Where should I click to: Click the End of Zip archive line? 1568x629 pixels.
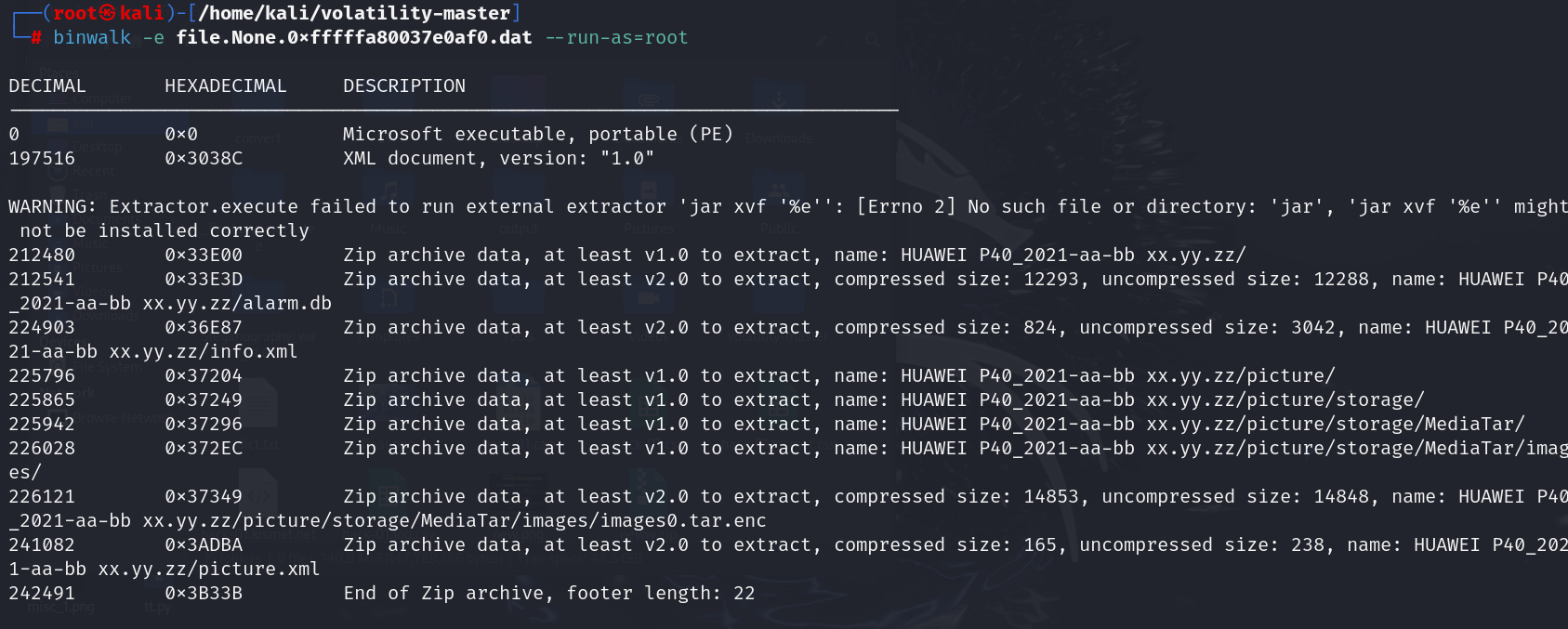548,593
